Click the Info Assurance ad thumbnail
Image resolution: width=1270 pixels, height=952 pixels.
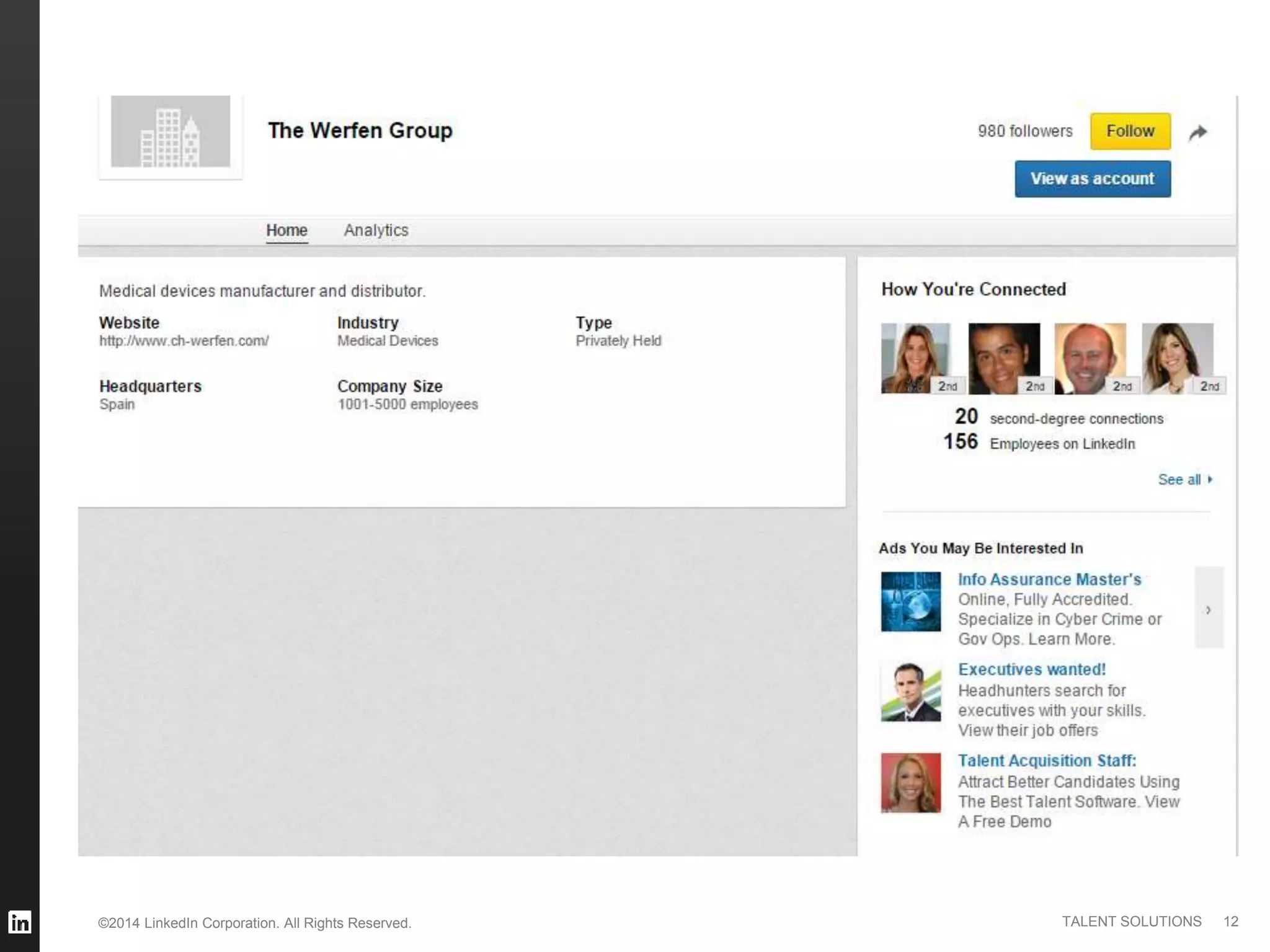911,602
